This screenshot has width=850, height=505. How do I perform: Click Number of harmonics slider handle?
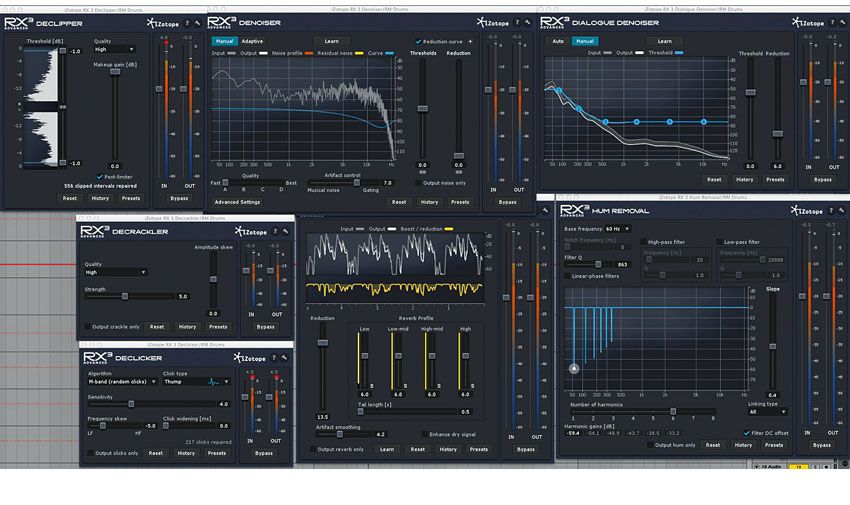673,411
